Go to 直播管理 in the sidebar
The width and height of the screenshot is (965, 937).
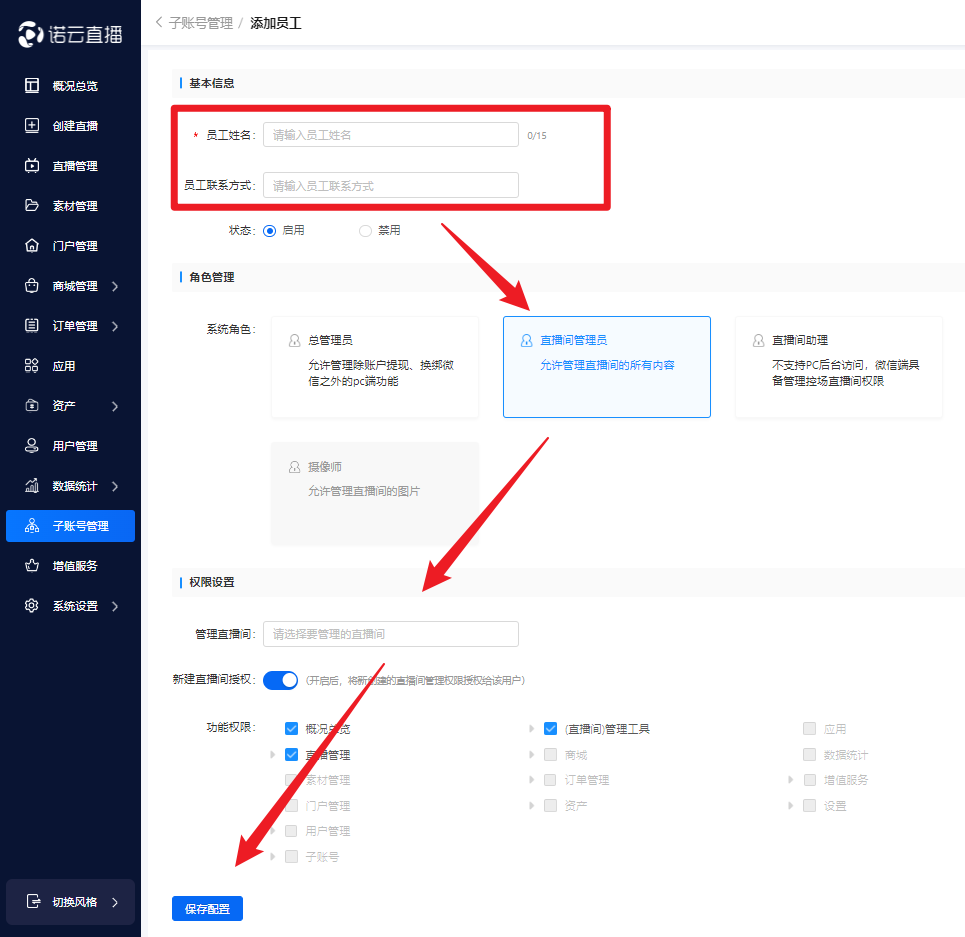click(x=74, y=166)
